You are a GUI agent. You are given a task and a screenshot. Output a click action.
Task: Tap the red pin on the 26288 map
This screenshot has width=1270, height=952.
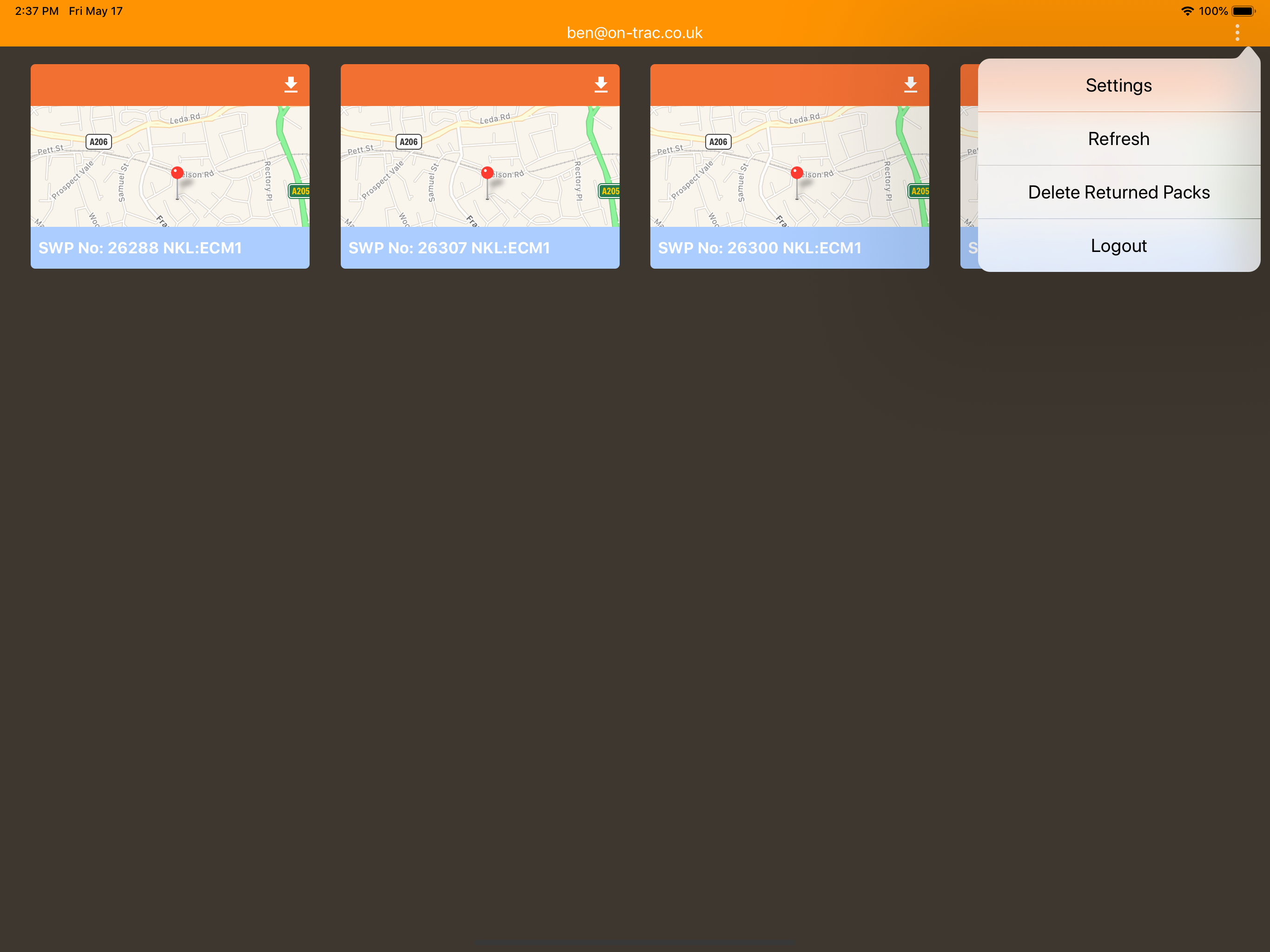point(177,173)
